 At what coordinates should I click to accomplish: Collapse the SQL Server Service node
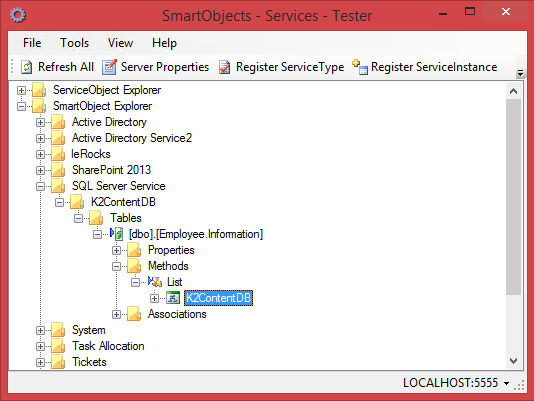pos(40,186)
